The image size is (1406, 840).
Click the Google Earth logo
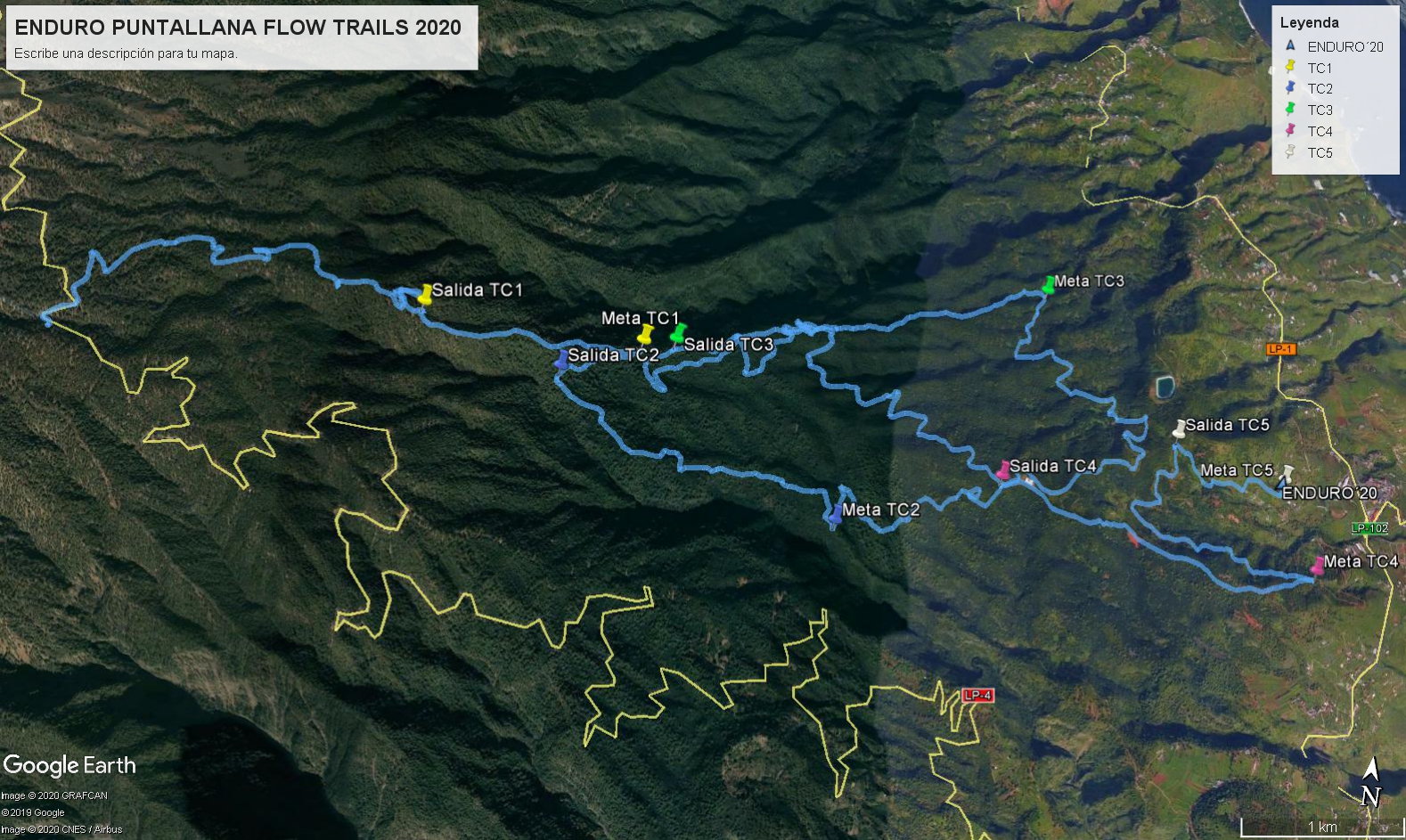[x=69, y=766]
